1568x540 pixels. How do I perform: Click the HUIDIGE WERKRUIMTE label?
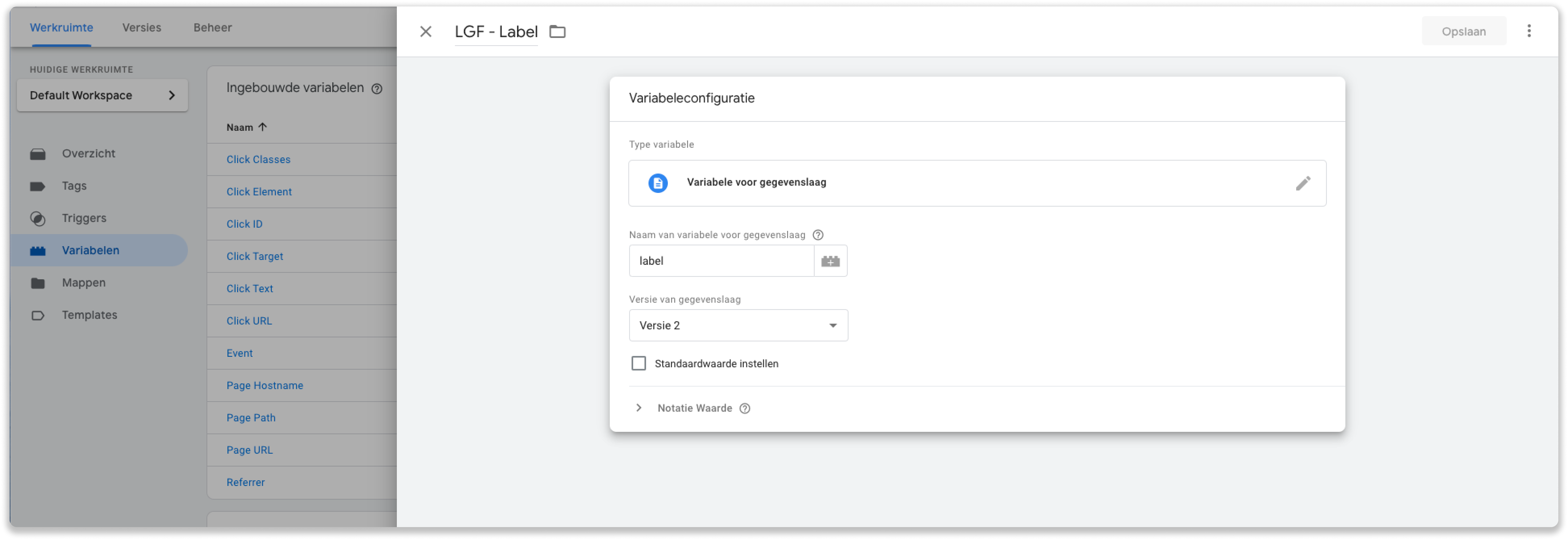[81, 69]
